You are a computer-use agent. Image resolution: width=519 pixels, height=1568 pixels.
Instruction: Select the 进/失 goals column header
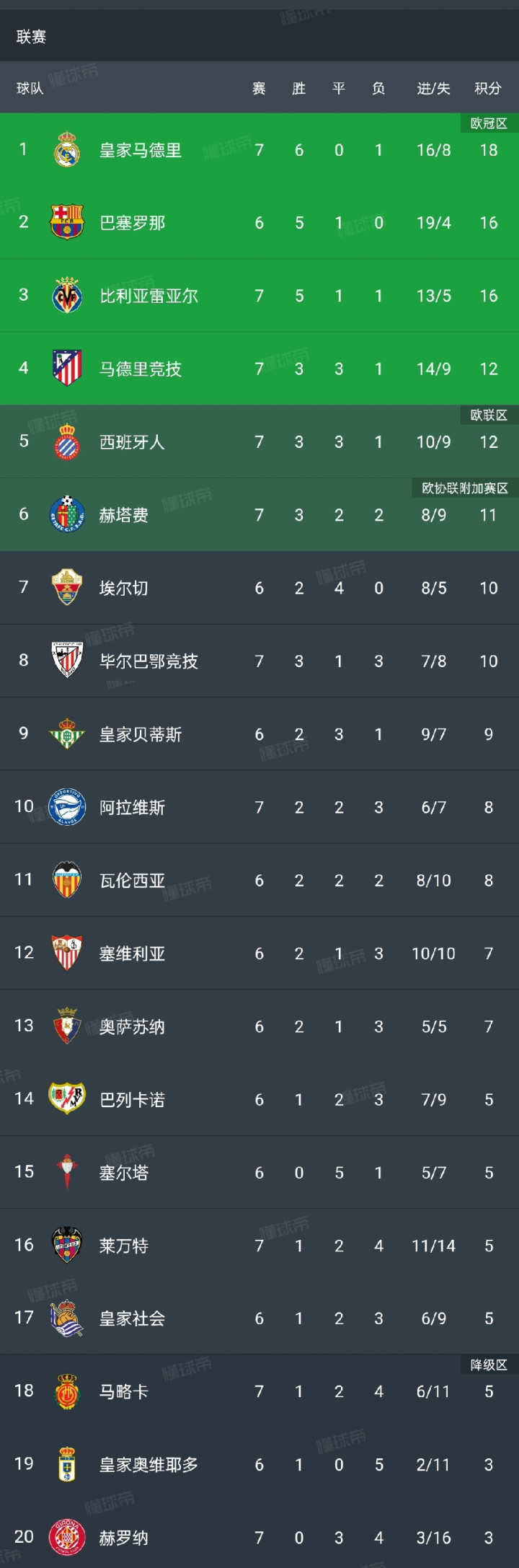(433, 89)
